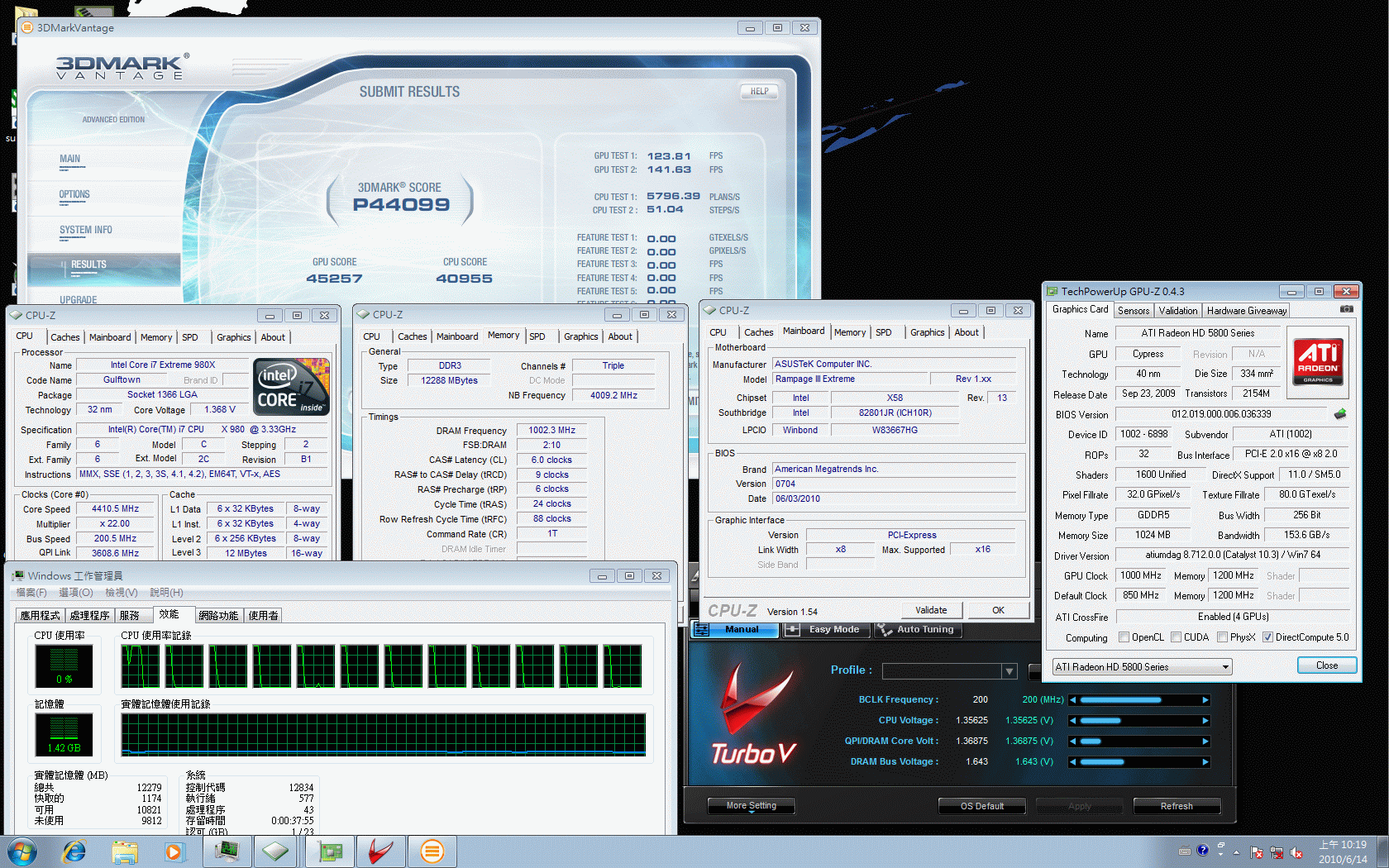1389x868 pixels.
Task: Click the tray volume muted icon
Action: [x=1296, y=852]
